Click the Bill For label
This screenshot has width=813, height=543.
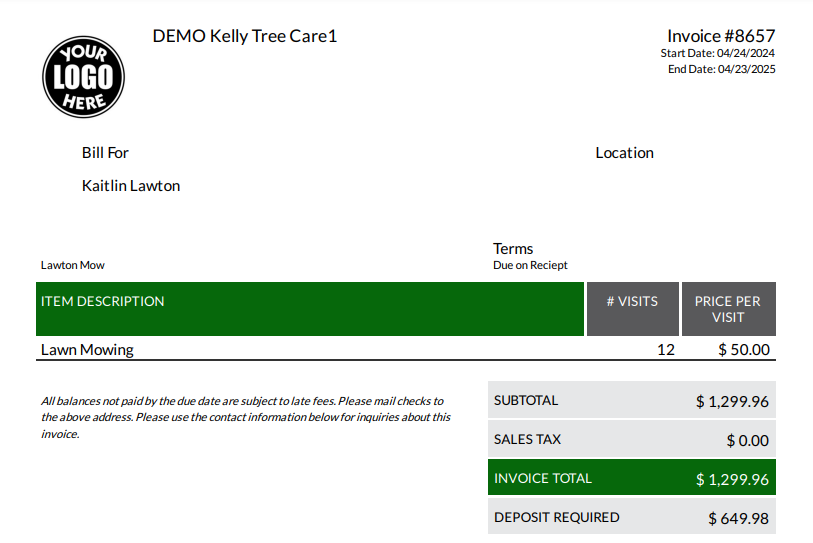pos(105,153)
